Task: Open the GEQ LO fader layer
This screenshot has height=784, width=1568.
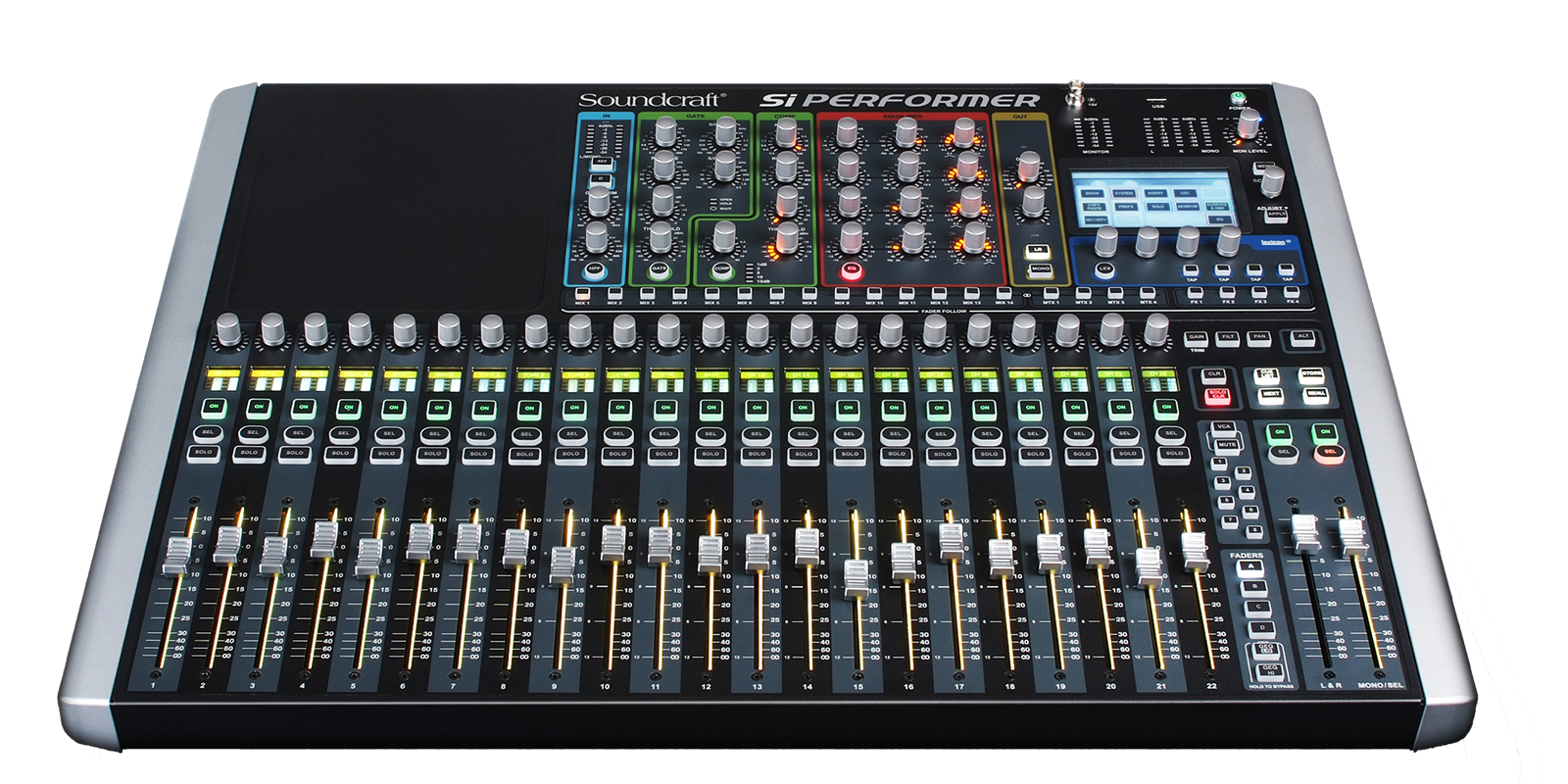Action: pyautogui.click(x=1265, y=650)
